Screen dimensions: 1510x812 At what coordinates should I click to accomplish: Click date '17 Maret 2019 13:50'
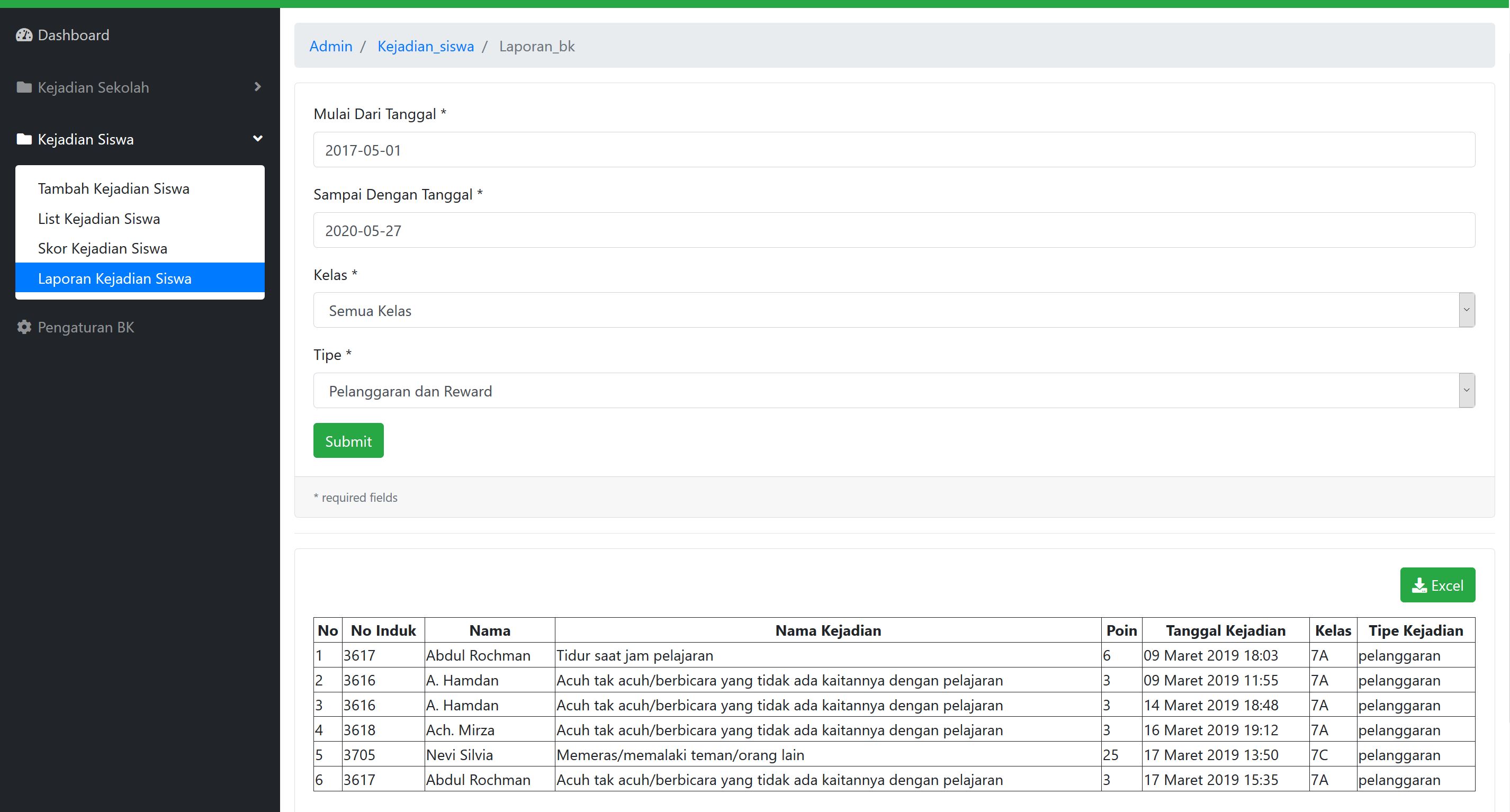(x=1210, y=755)
